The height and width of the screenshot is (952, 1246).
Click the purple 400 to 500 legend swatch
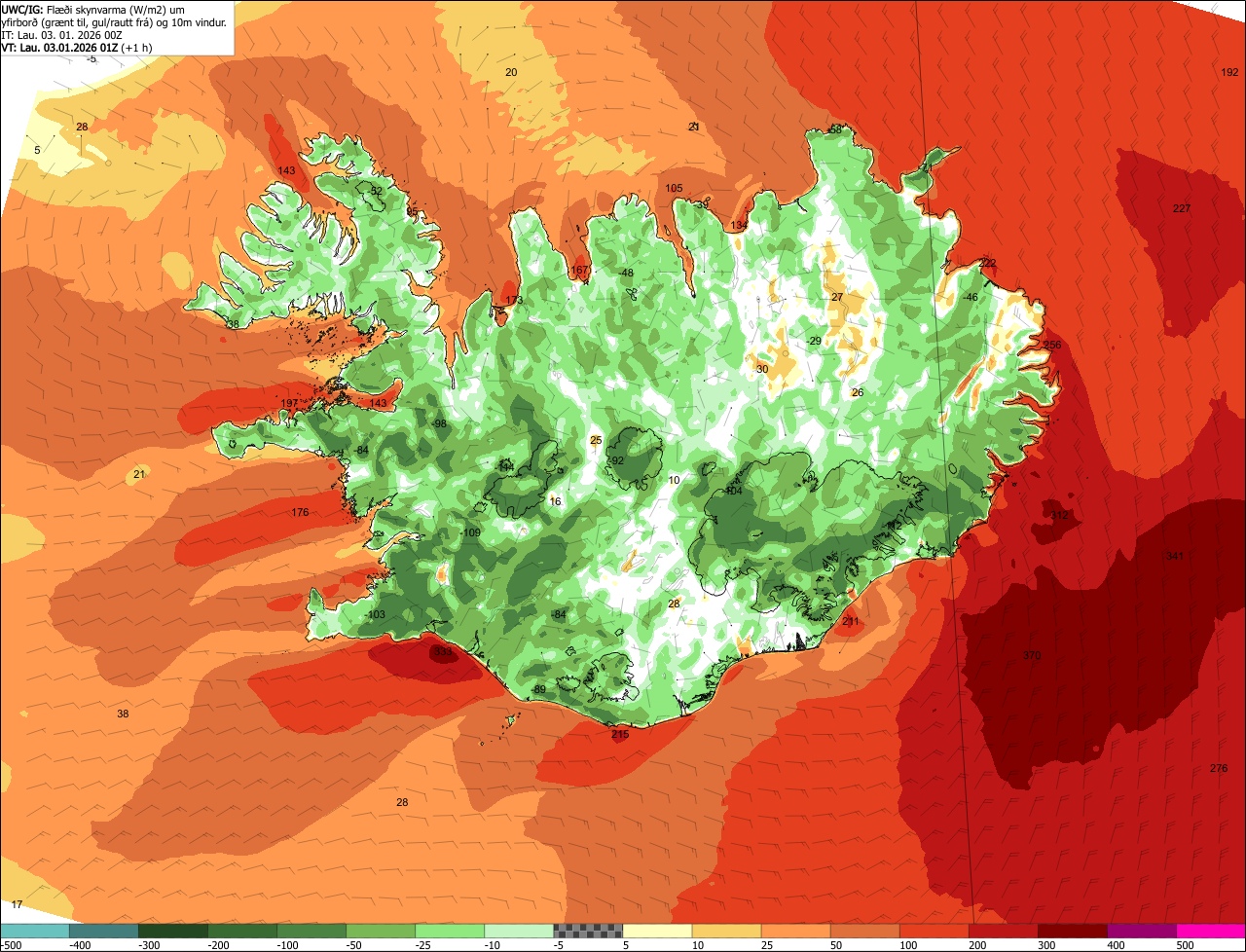point(1142,931)
